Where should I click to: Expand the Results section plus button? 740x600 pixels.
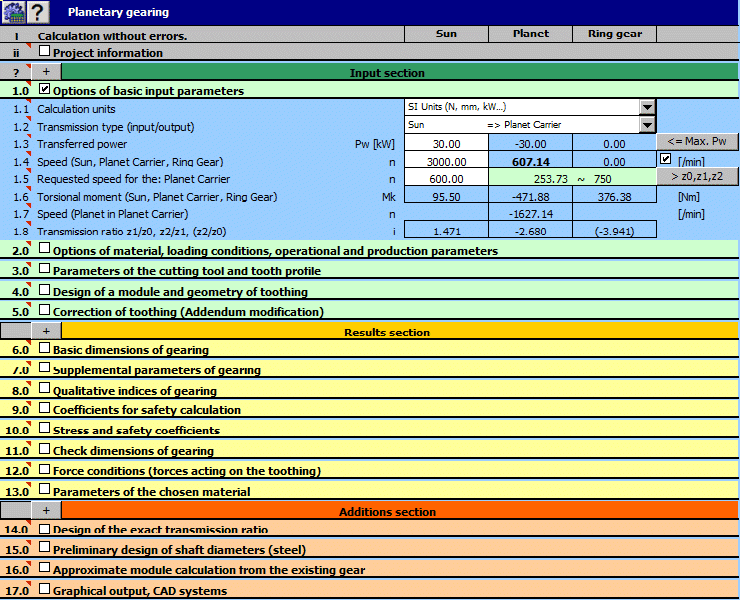pos(46,331)
